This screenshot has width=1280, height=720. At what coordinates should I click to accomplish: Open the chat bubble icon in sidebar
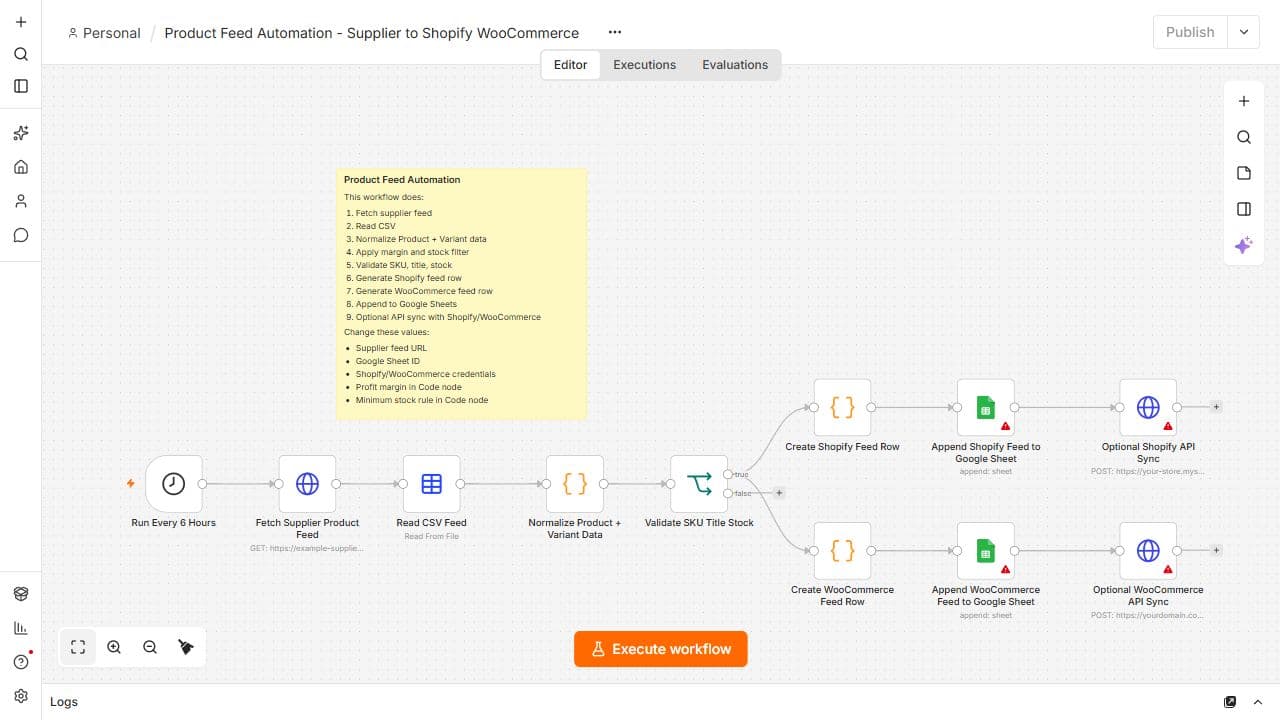point(21,235)
